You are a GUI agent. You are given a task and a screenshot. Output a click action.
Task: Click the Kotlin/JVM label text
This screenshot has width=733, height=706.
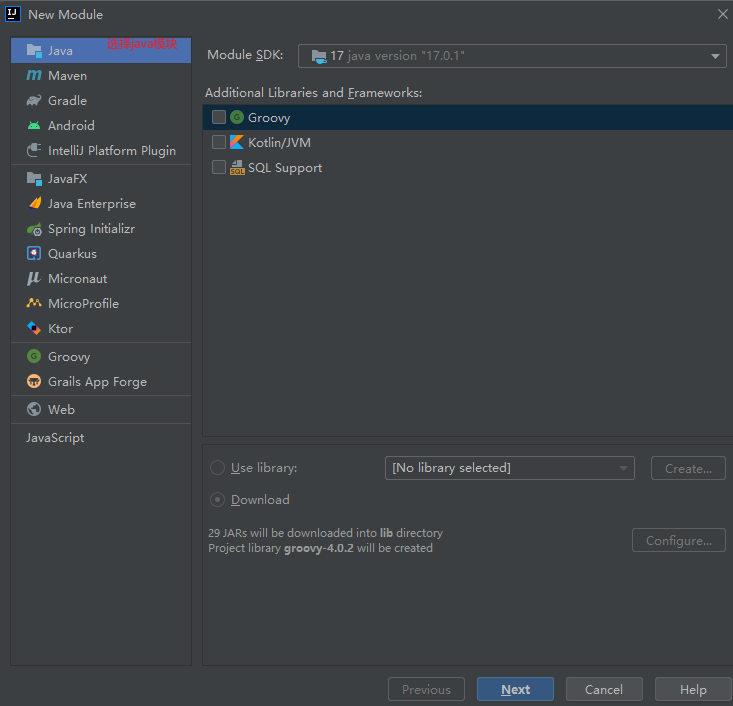click(x=279, y=142)
